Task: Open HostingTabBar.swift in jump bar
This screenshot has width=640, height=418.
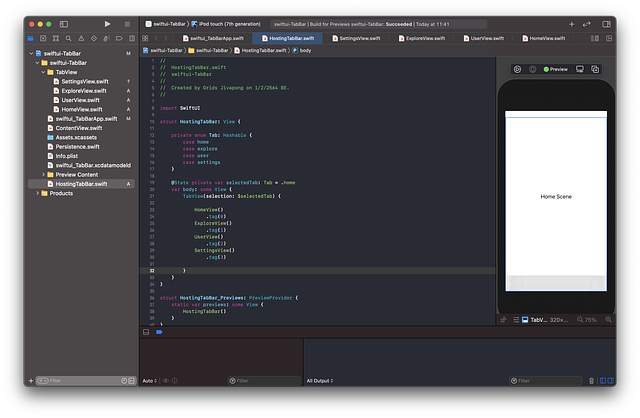Action: click(x=260, y=51)
